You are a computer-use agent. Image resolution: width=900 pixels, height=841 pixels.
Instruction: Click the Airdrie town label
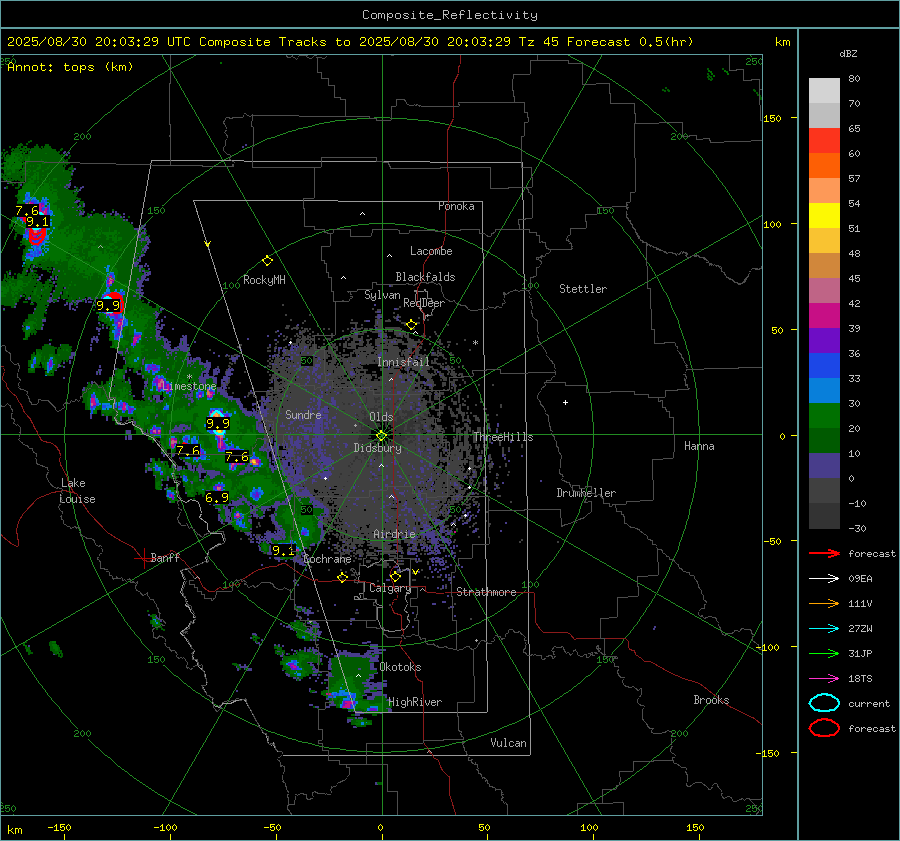pos(394,534)
